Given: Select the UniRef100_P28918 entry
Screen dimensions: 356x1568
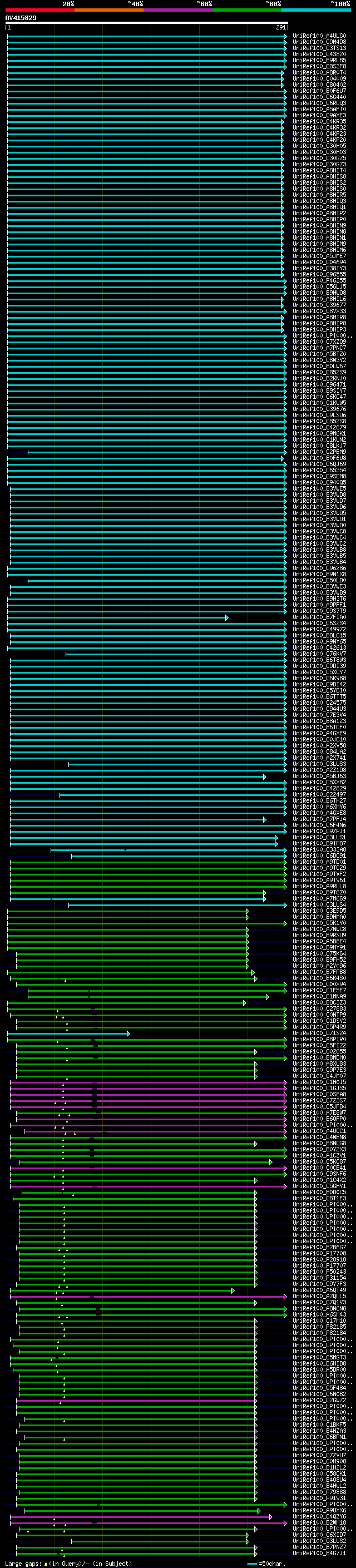Looking at the screenshot, I should [x=319, y=1260].
